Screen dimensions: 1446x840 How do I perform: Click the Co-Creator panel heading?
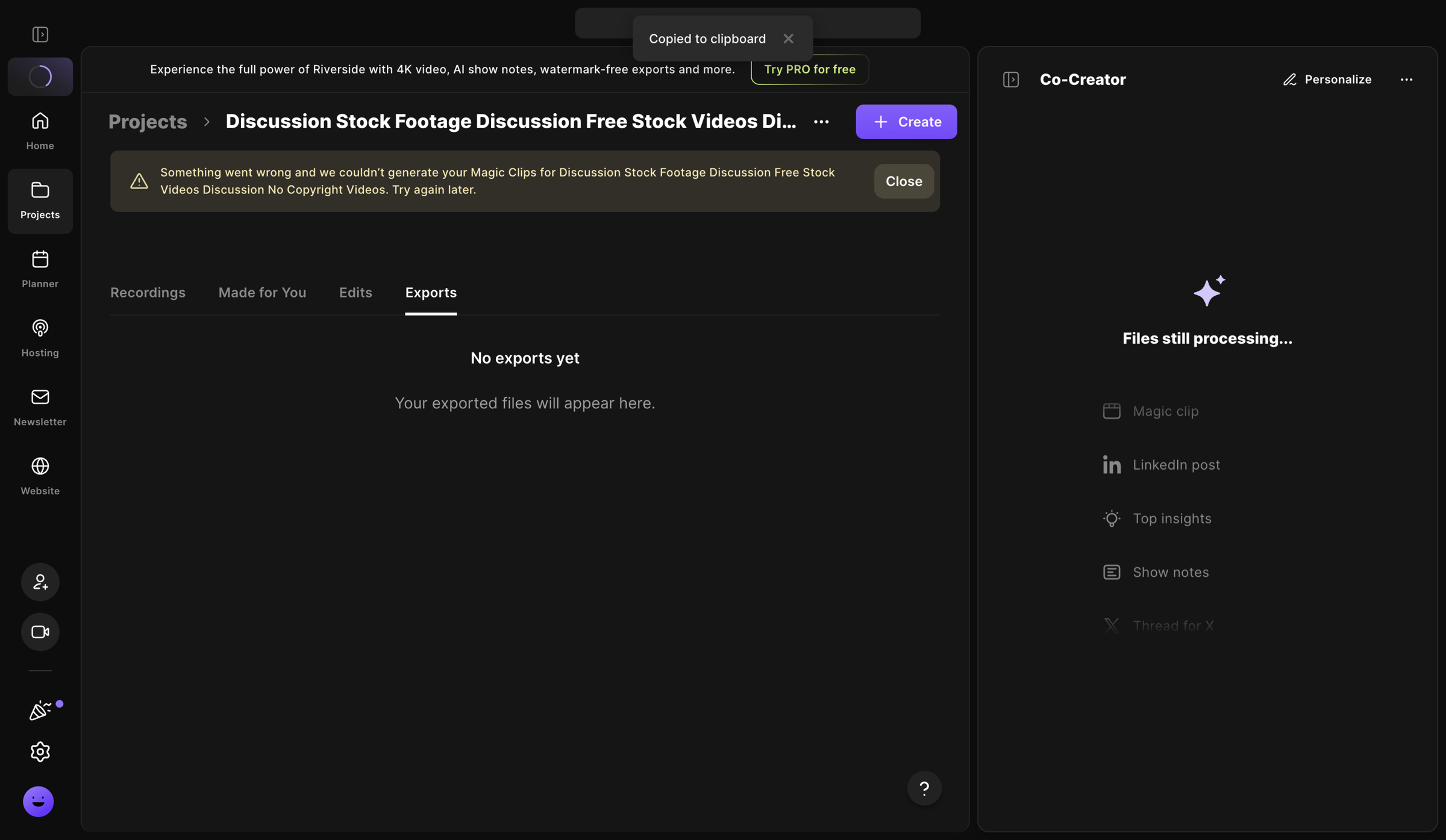click(x=1083, y=79)
